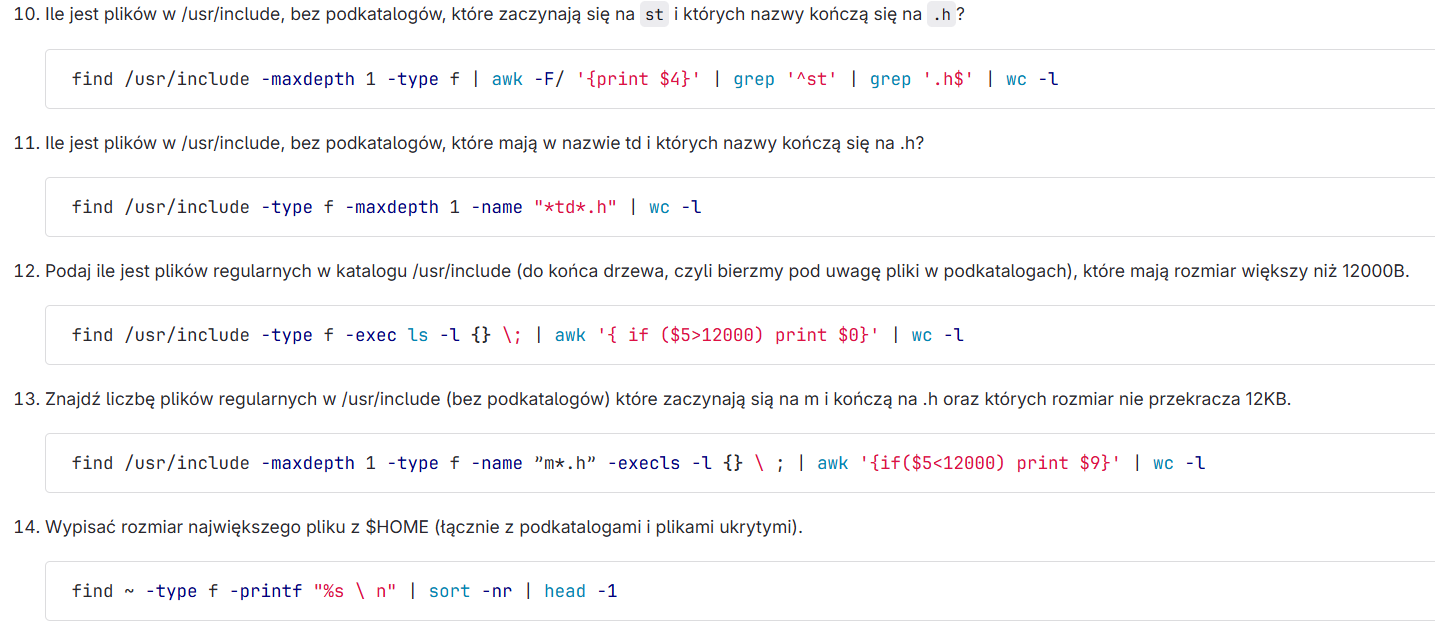Viewport: 1435px width, 635px height.
Task: Click "head -1" in the last command
Action: click(x=580, y=591)
